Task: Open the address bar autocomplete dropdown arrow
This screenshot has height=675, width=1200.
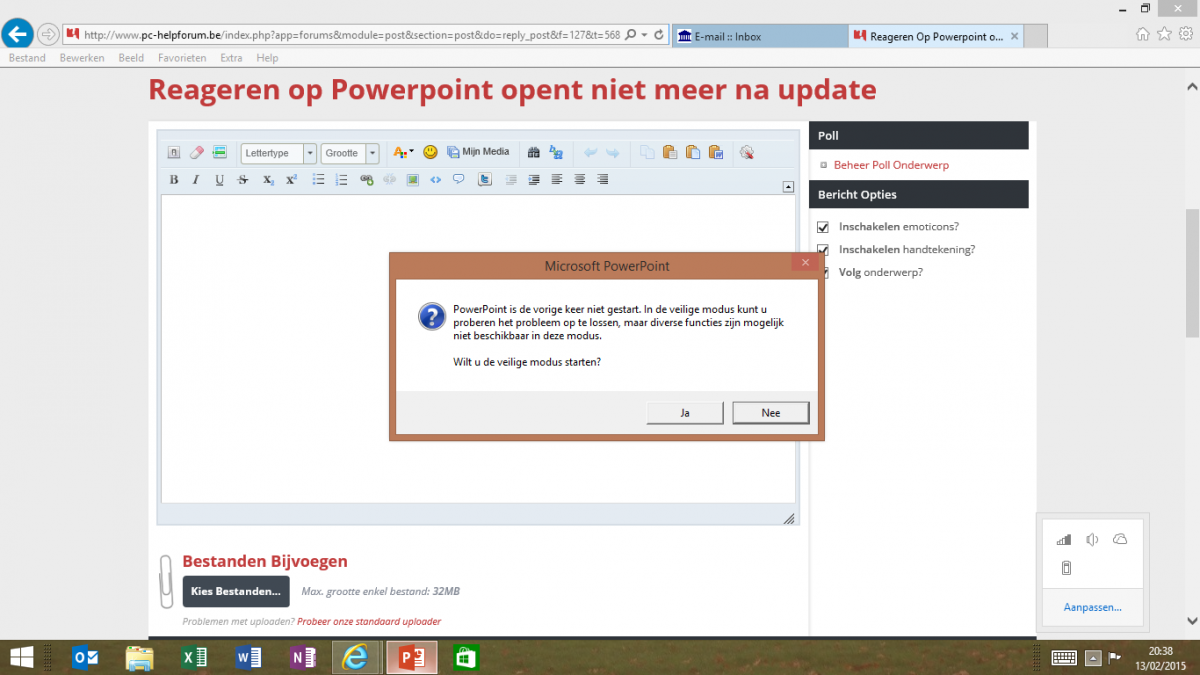Action: click(x=643, y=35)
